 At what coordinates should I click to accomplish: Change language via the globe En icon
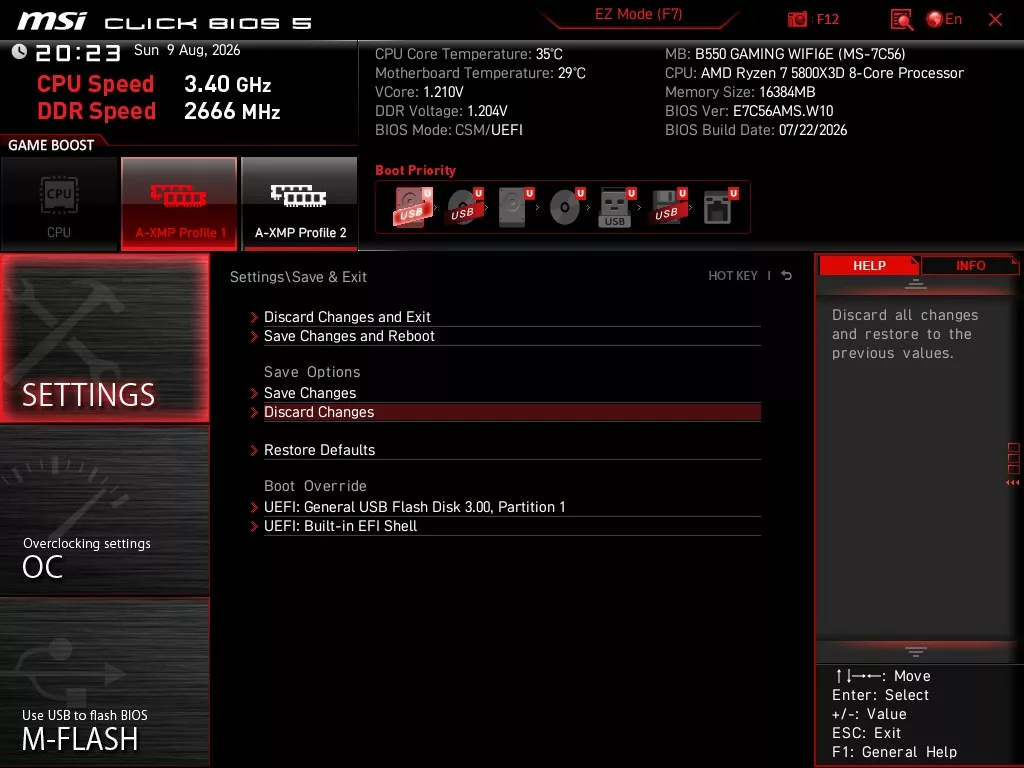(944, 19)
